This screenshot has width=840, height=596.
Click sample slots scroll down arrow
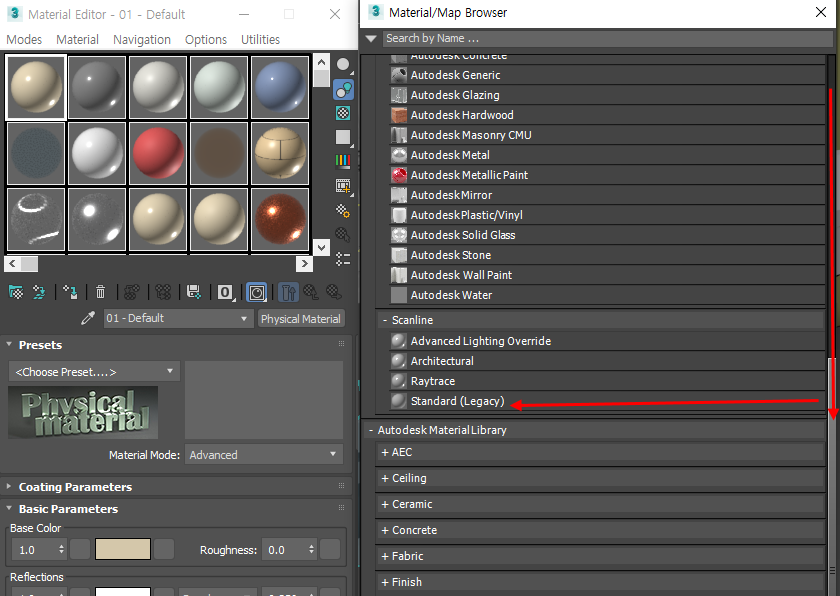pyautogui.click(x=321, y=247)
